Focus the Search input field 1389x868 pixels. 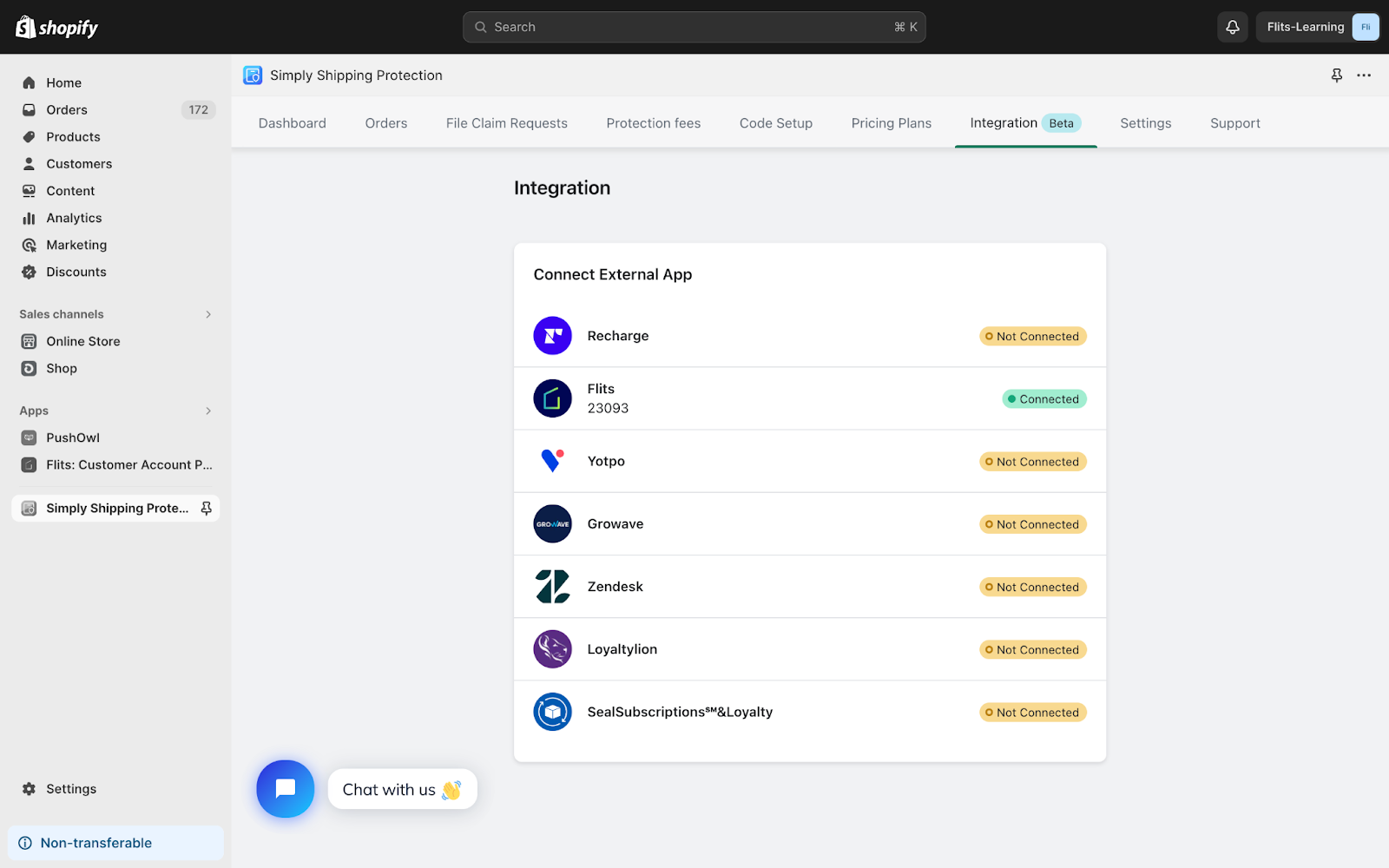click(694, 27)
